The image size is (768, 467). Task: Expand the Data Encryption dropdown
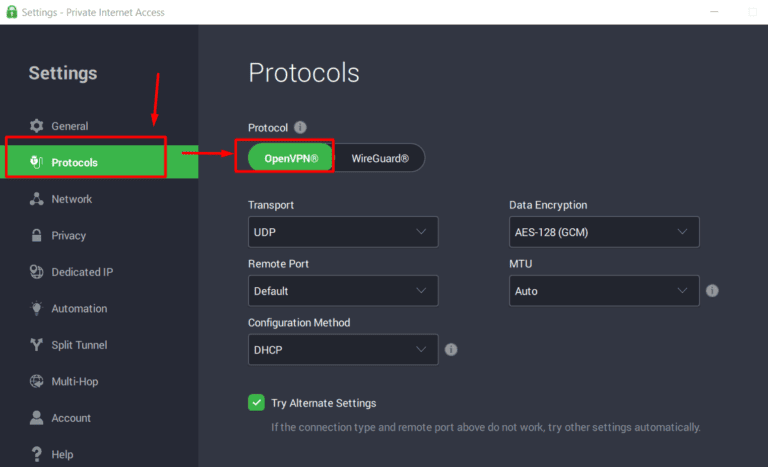[603, 232]
